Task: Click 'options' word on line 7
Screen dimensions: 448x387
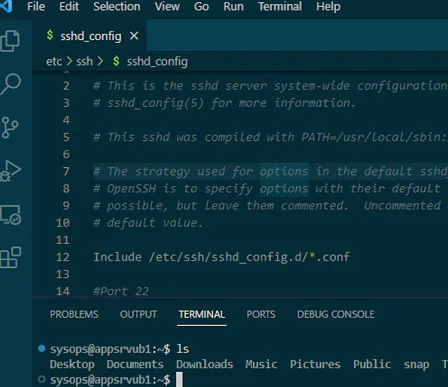Action: [x=284, y=171]
